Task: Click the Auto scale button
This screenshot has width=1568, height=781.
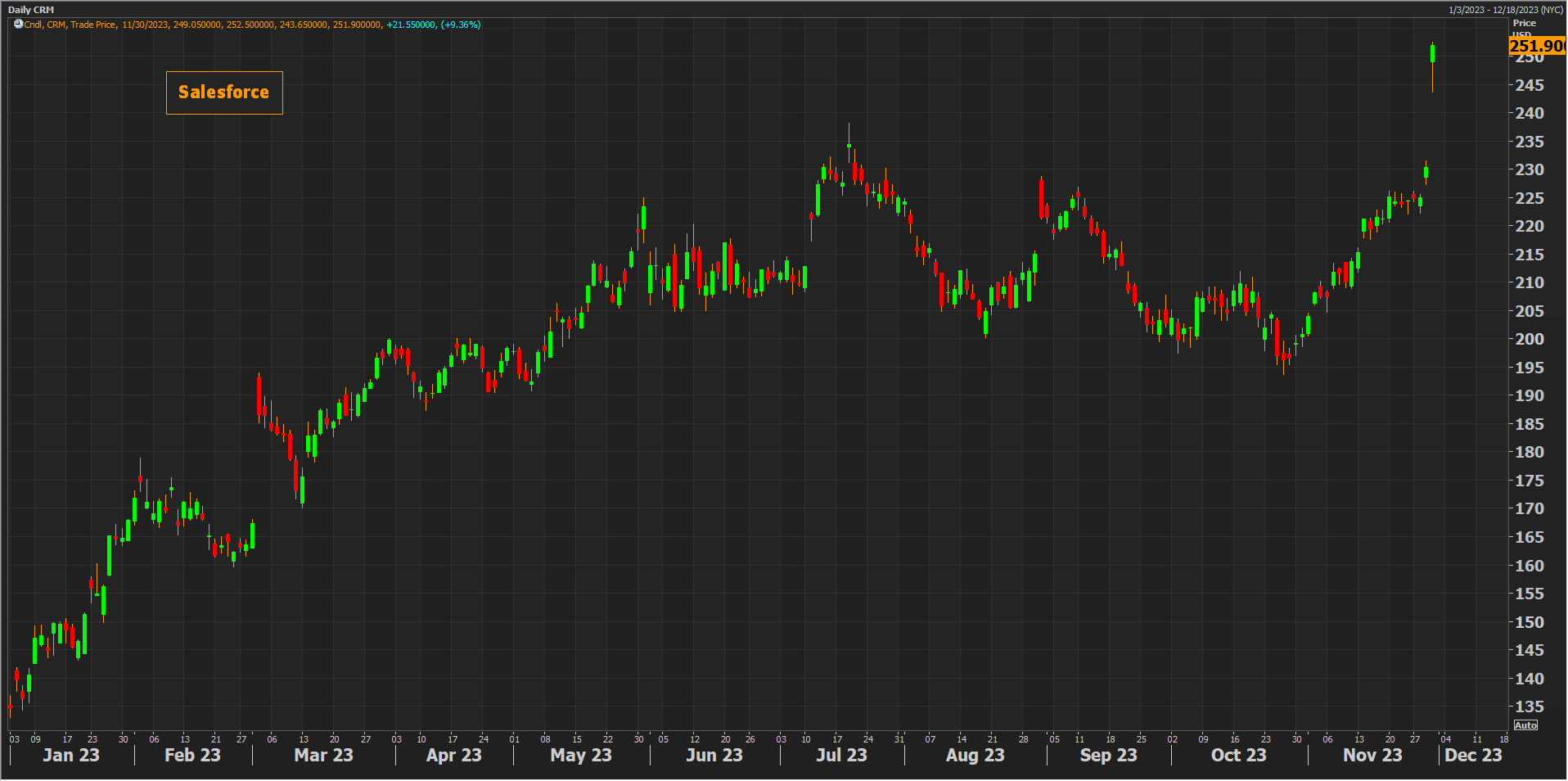Action: pos(1525,725)
